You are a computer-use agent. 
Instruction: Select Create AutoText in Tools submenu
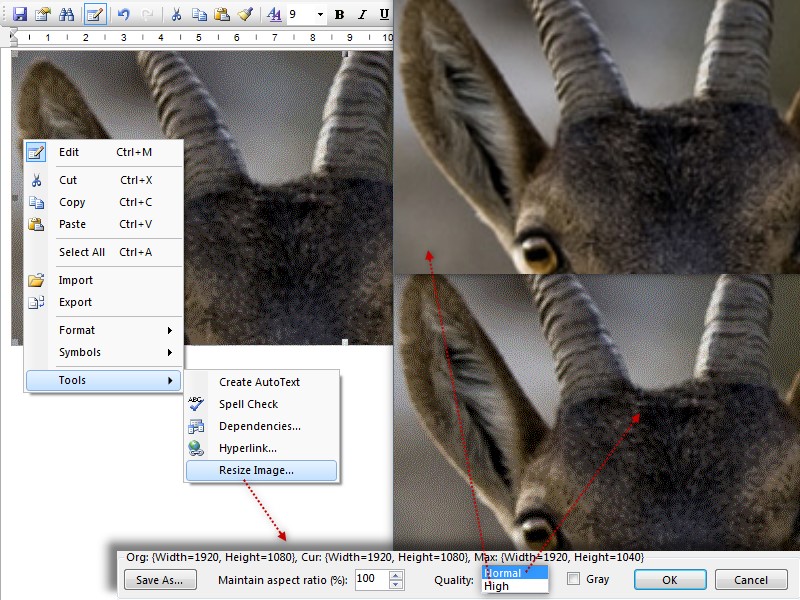pyautogui.click(x=261, y=382)
